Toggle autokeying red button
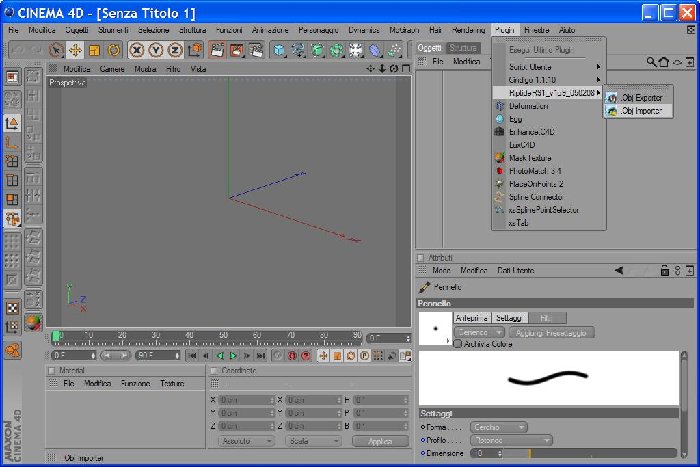 pos(292,356)
